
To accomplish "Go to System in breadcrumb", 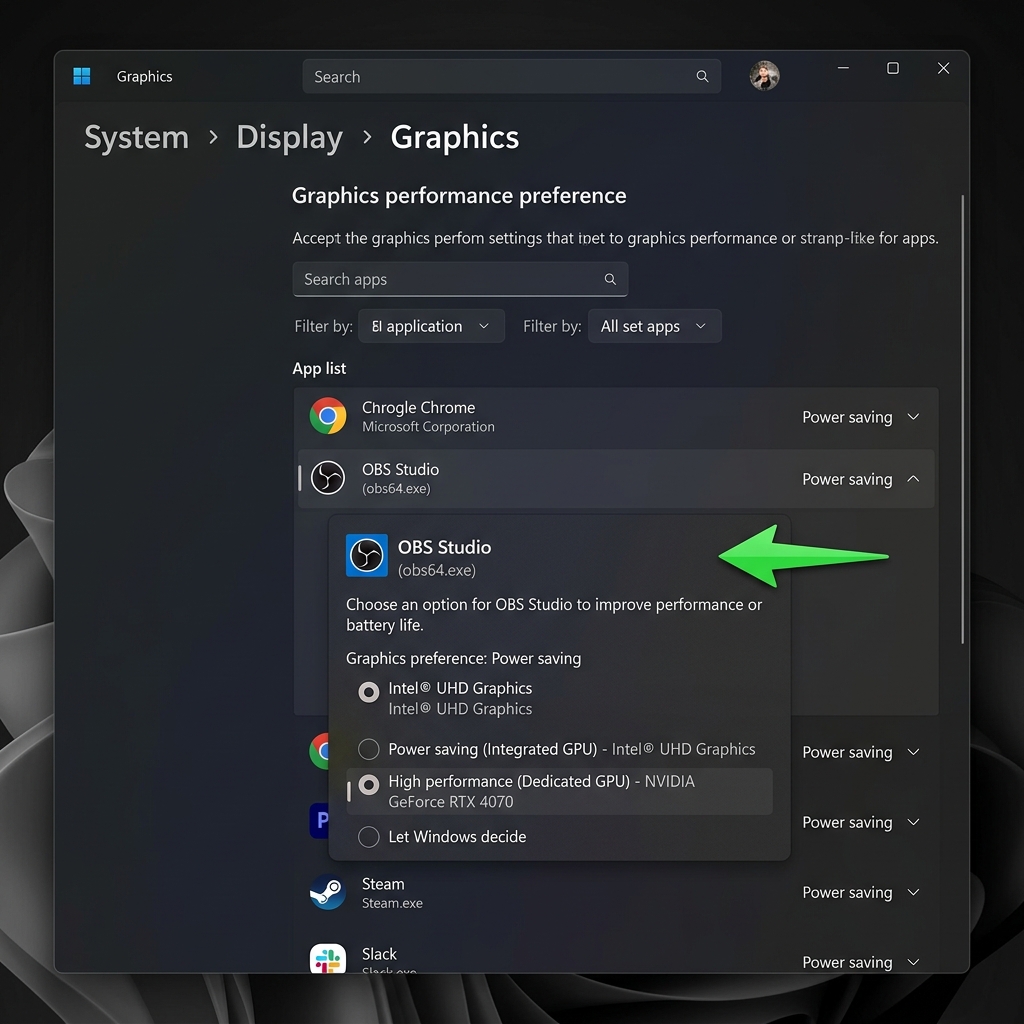I will (136, 137).
